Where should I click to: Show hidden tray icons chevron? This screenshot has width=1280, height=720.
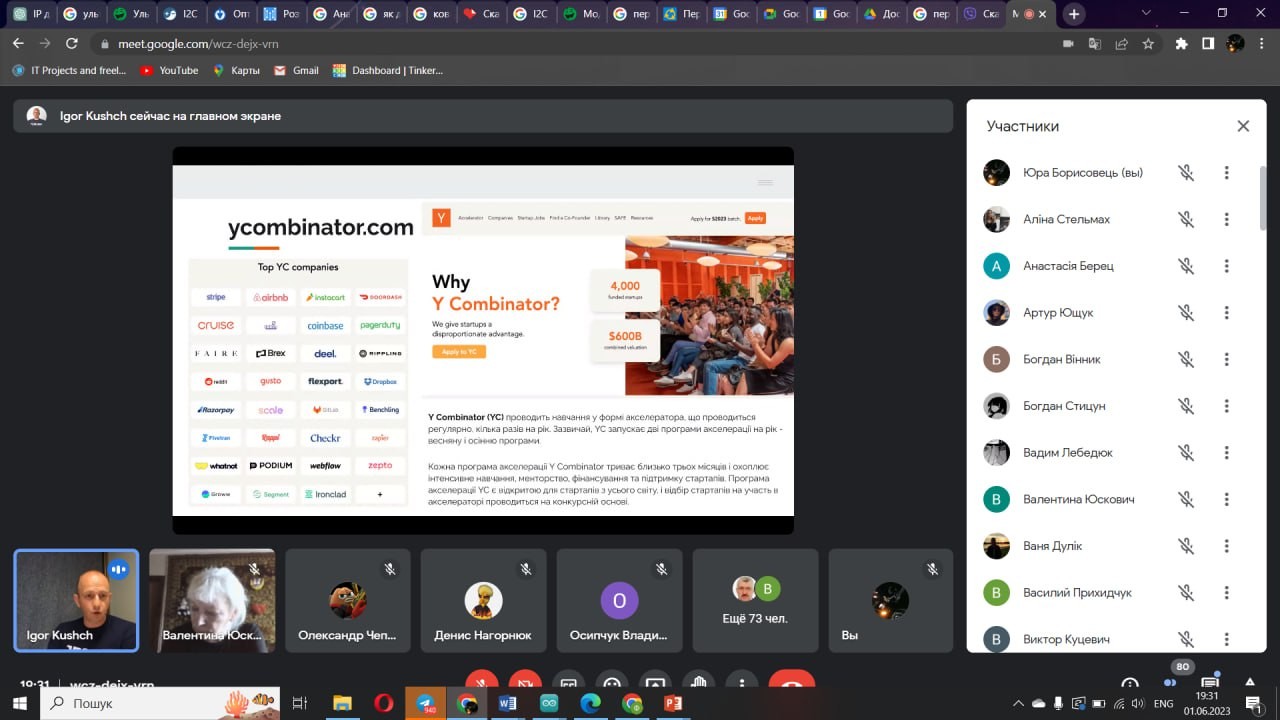click(x=1018, y=703)
